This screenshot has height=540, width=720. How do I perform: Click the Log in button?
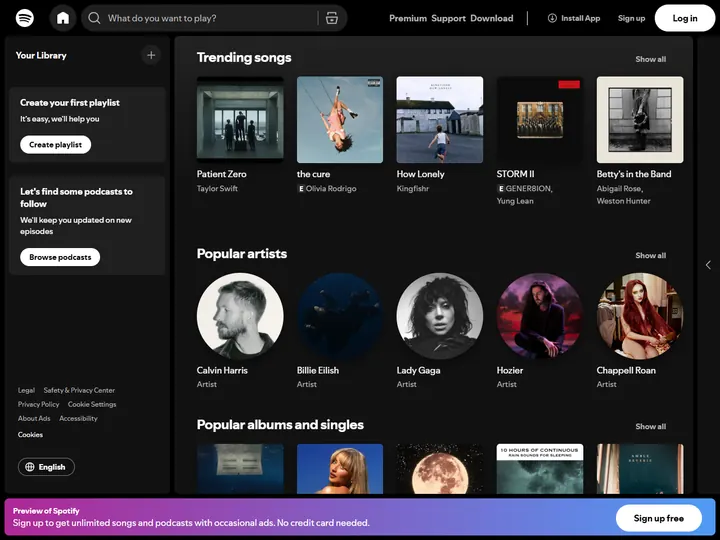click(685, 18)
